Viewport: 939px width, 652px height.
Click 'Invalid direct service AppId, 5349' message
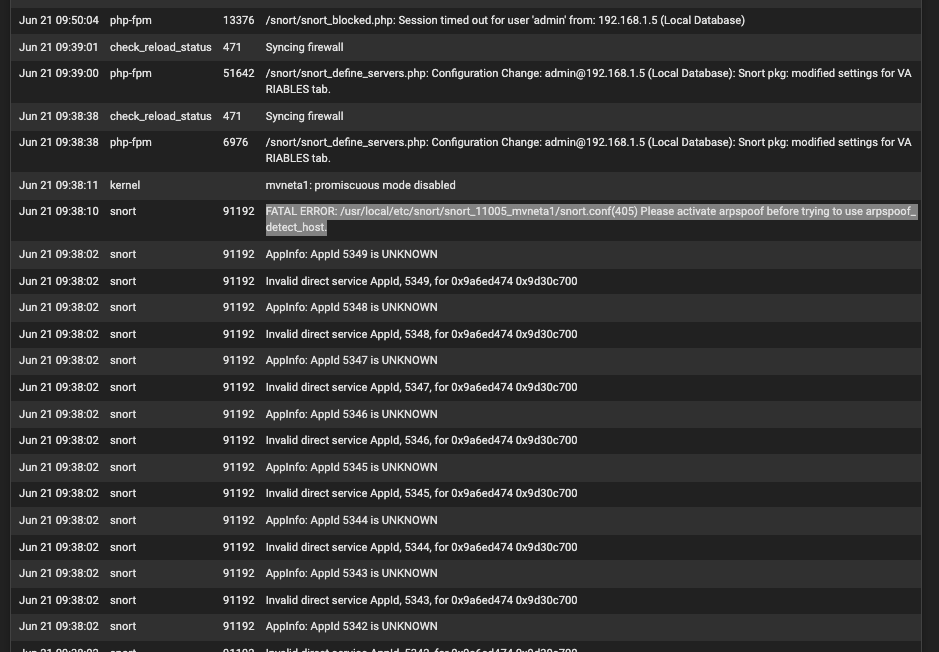421,281
